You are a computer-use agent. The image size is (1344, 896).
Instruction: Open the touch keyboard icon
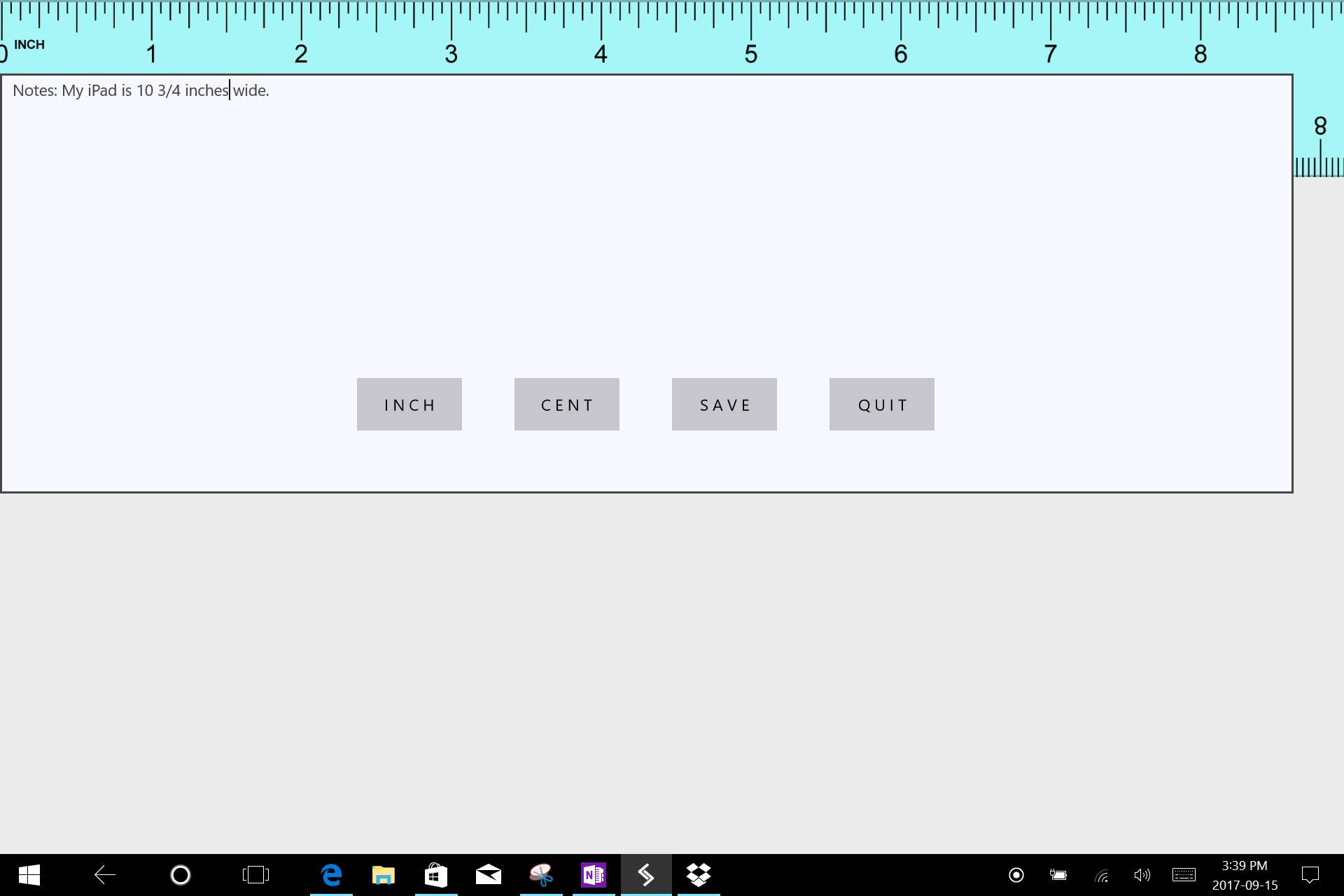coord(1184,875)
